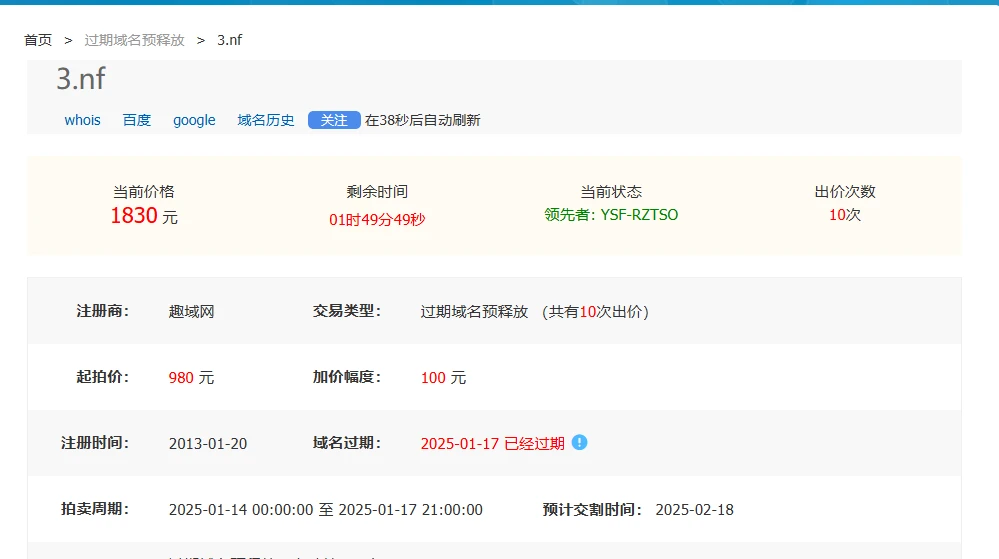This screenshot has height=559, width=999.
Task: Click the 共有10次出价 bid summary text
Action: click(595, 311)
